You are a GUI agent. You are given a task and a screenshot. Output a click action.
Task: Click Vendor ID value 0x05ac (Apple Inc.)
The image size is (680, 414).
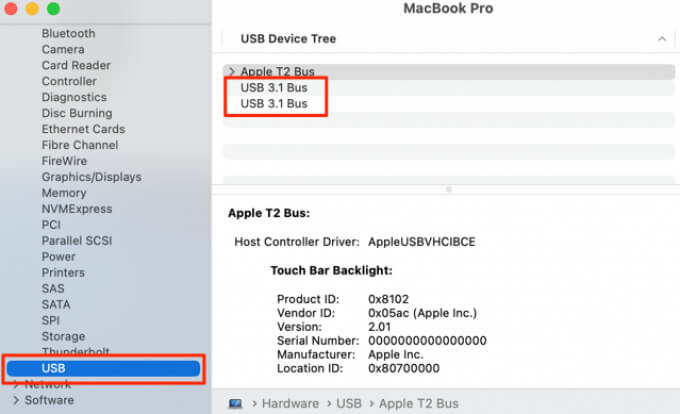tap(422, 313)
